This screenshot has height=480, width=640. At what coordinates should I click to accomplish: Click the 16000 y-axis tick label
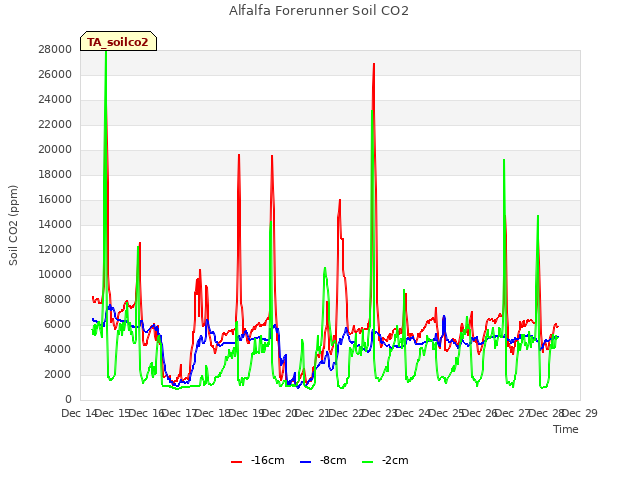tap(55, 199)
